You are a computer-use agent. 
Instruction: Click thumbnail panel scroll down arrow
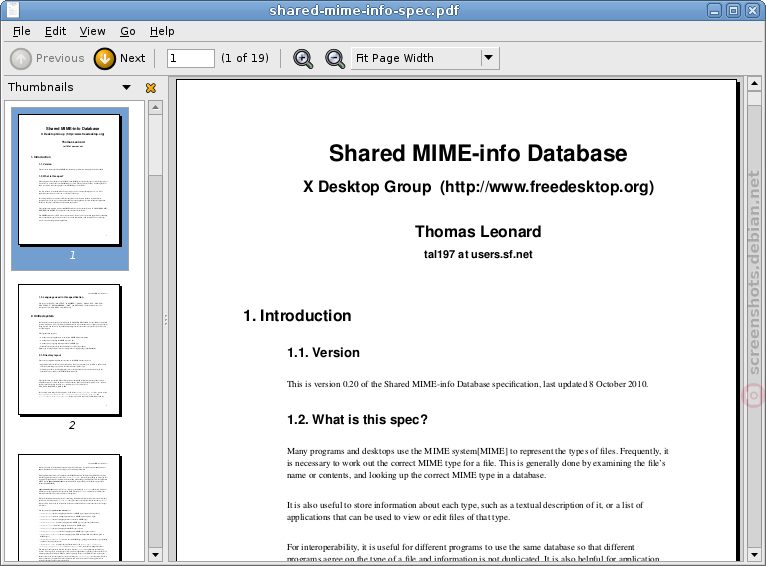pyautogui.click(x=155, y=555)
